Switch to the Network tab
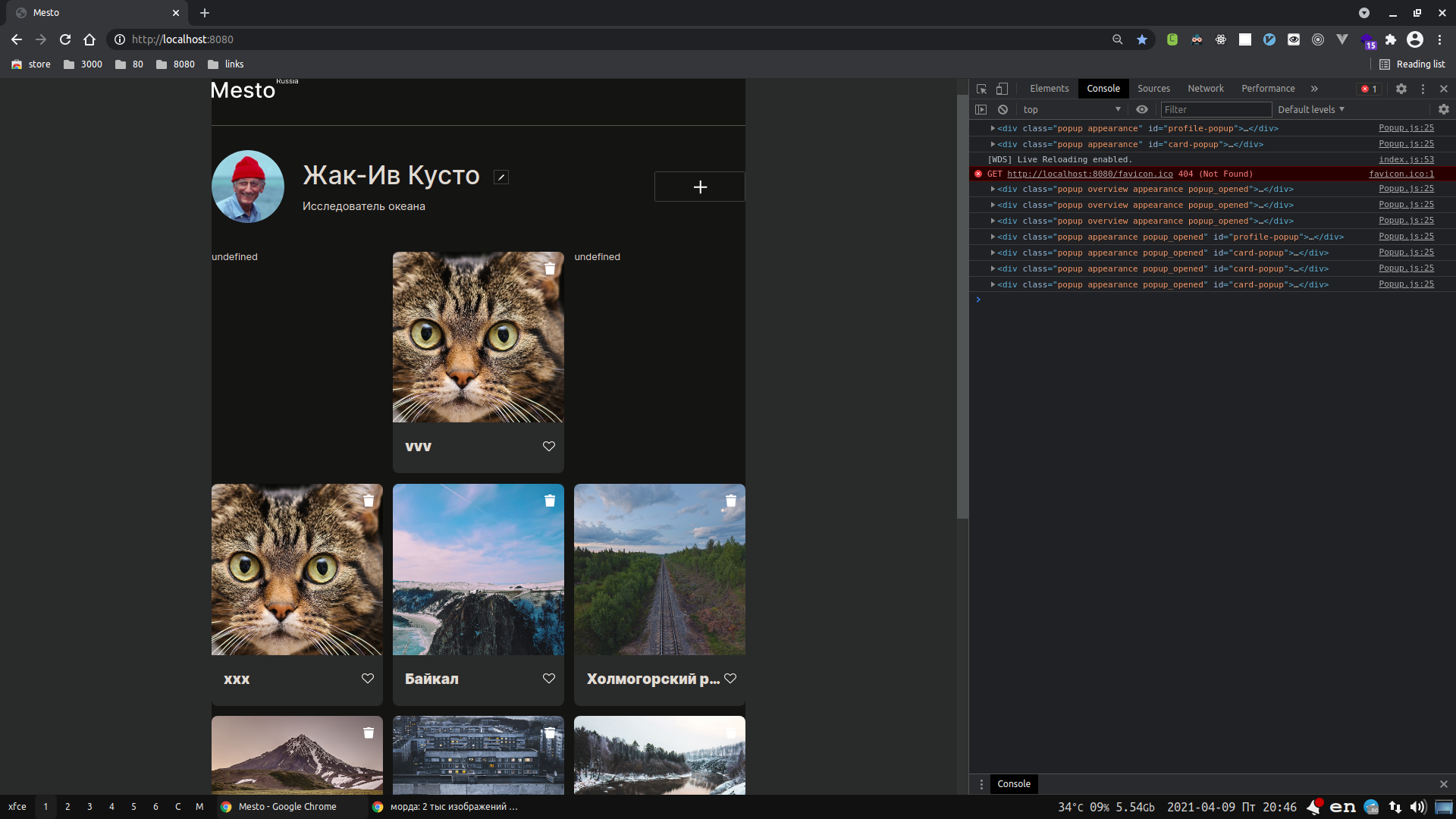This screenshot has height=819, width=1456. pyautogui.click(x=1206, y=89)
